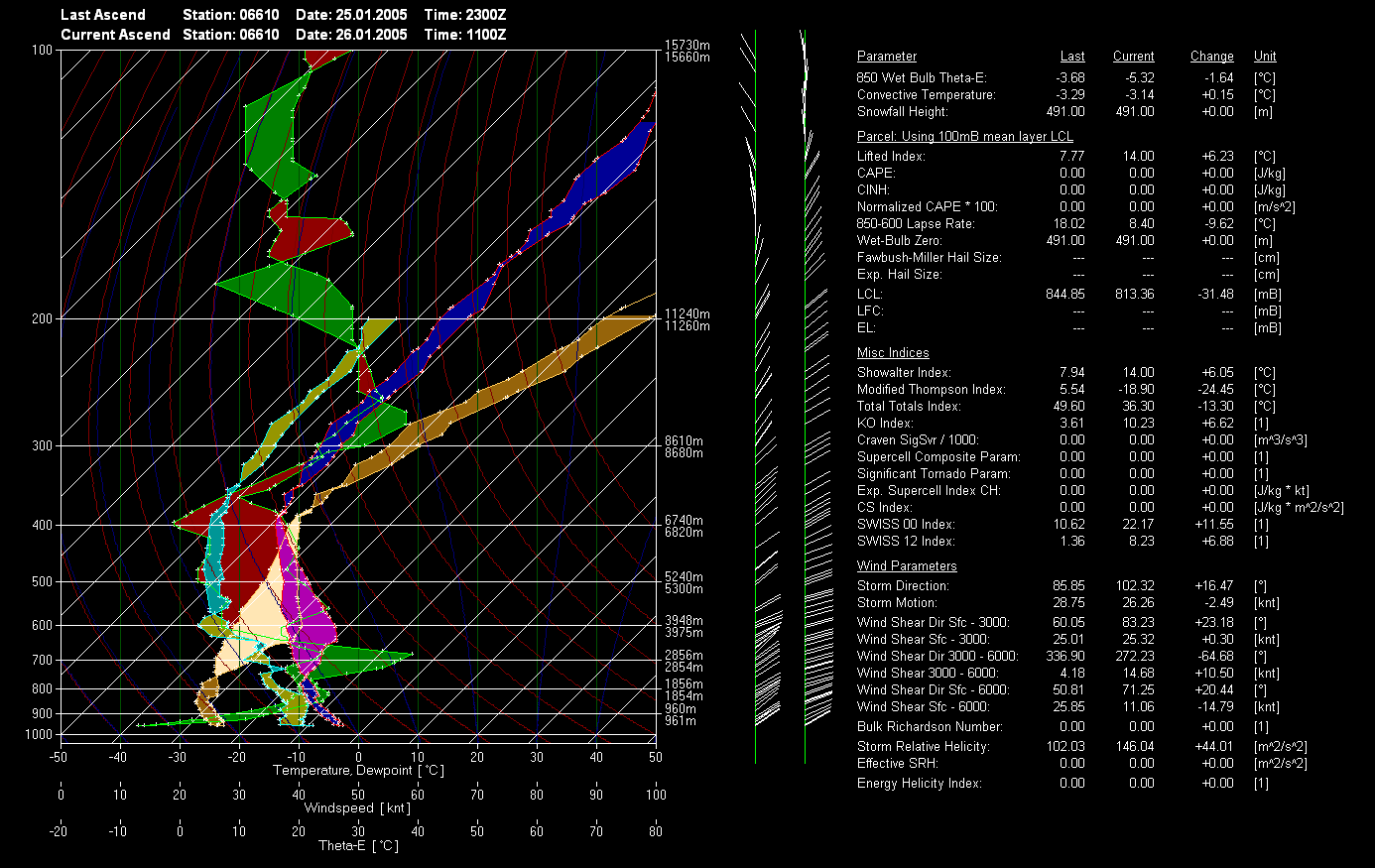Viewport: 1375px width, 868px height.
Task: Click the 'Last Ascend' header label
Action: (103, 15)
